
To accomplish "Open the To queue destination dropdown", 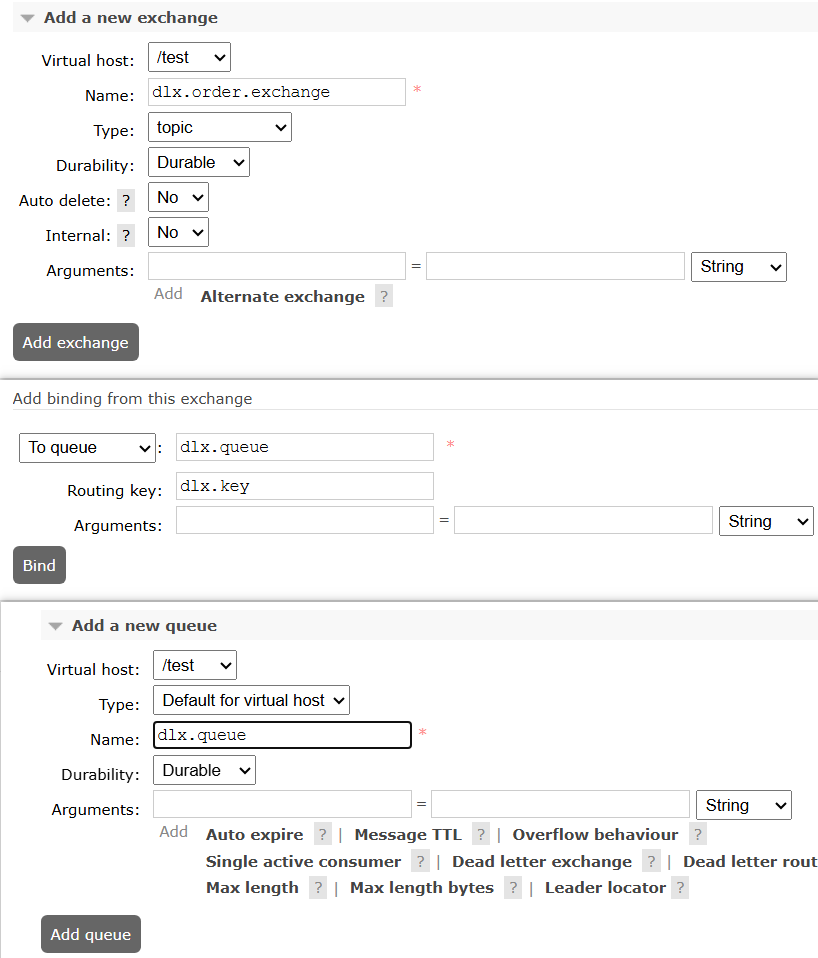I will tap(87, 448).
